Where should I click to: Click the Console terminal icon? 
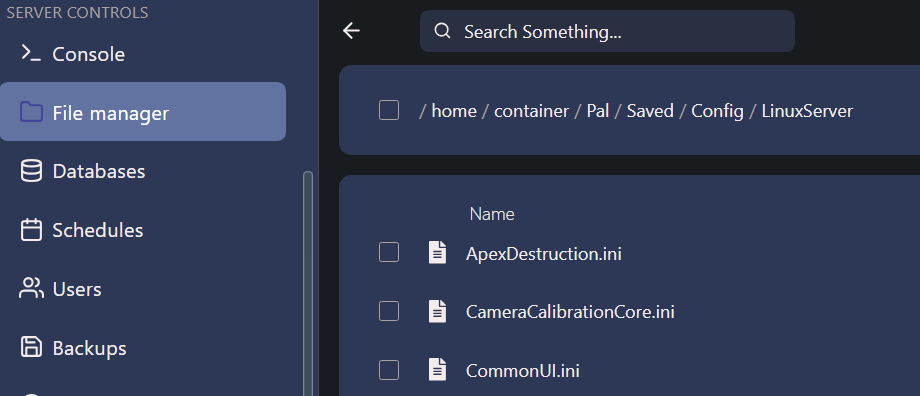click(31, 53)
